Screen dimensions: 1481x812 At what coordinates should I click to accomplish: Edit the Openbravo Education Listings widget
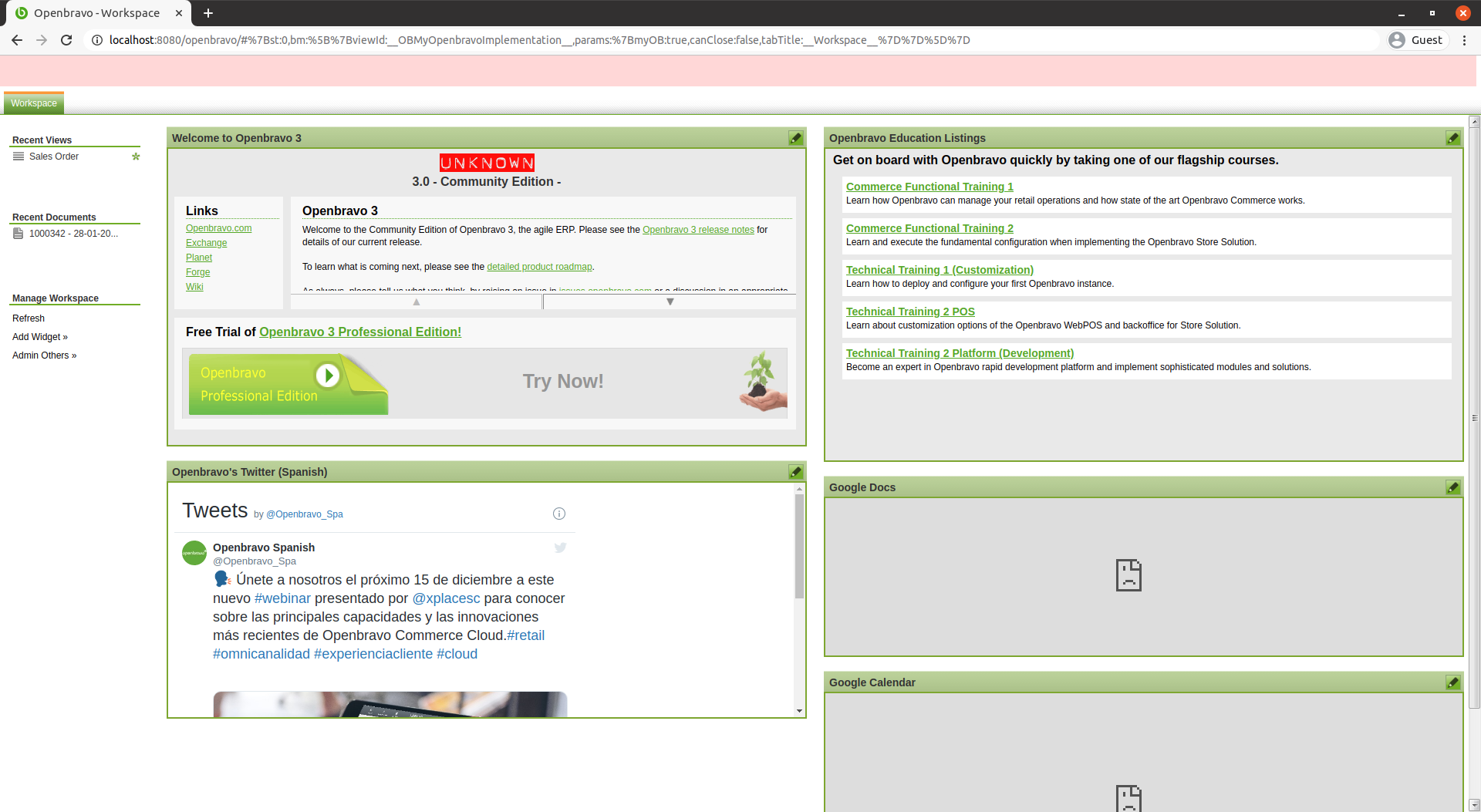(1453, 138)
